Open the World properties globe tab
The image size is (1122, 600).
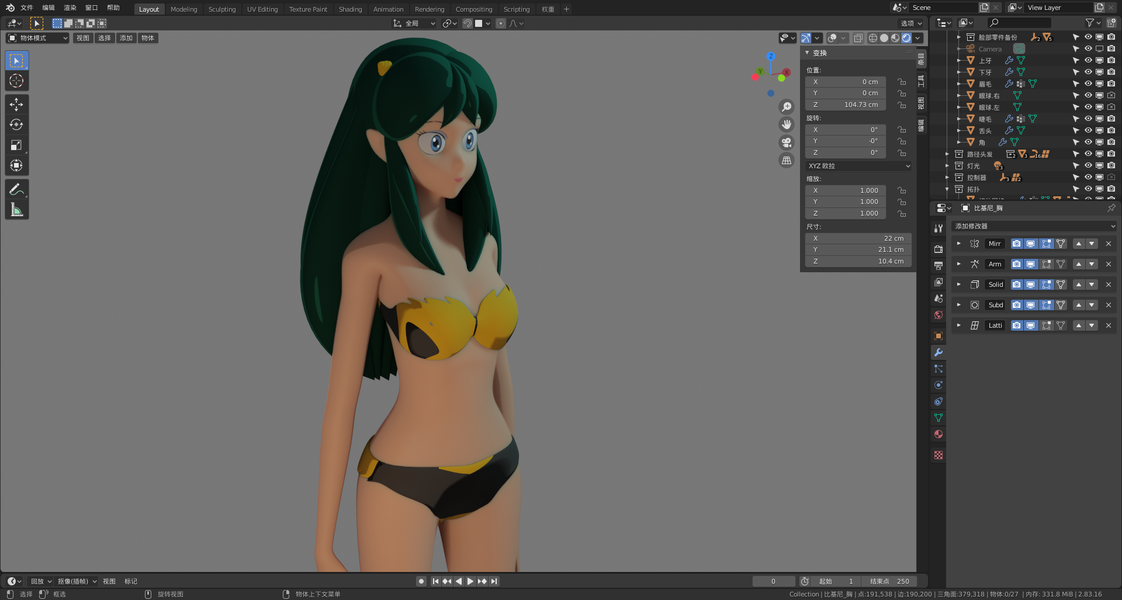(938, 315)
